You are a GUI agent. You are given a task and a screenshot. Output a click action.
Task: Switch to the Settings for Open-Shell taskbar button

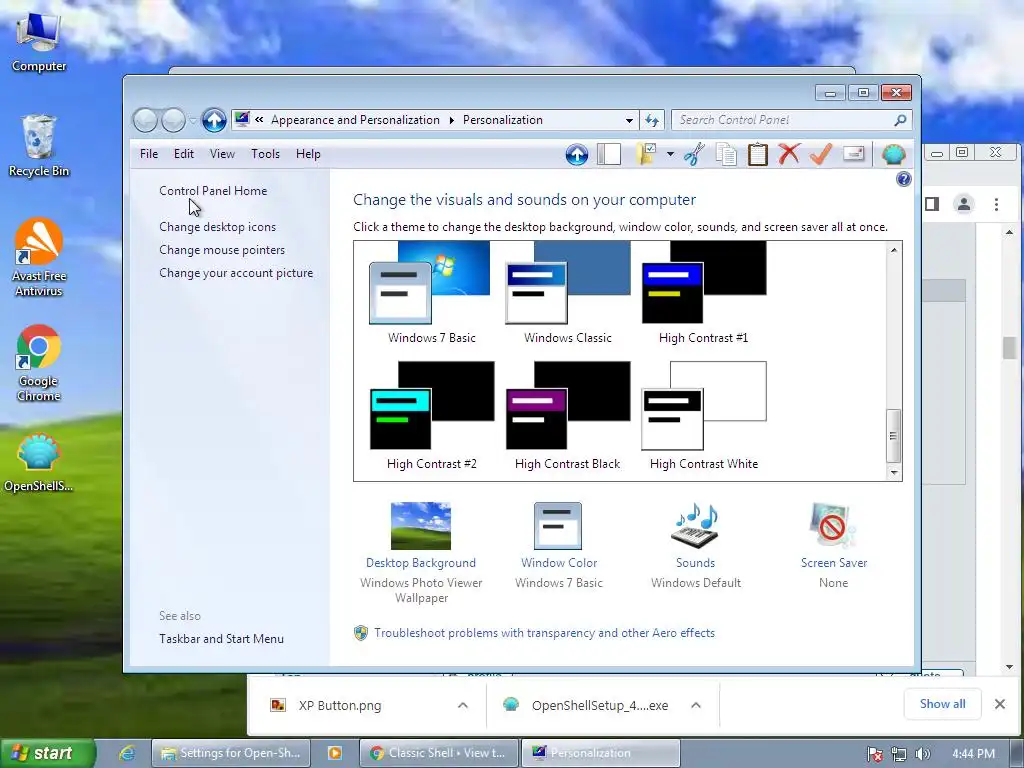pyautogui.click(x=231, y=753)
